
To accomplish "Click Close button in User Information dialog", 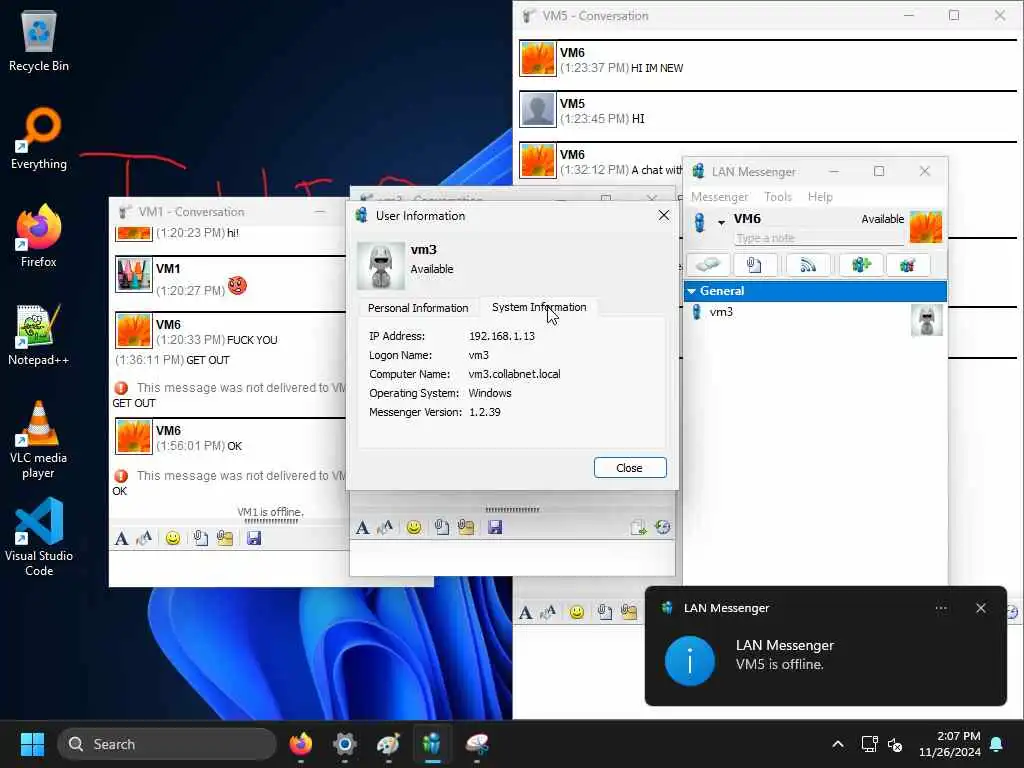I will tap(630, 468).
